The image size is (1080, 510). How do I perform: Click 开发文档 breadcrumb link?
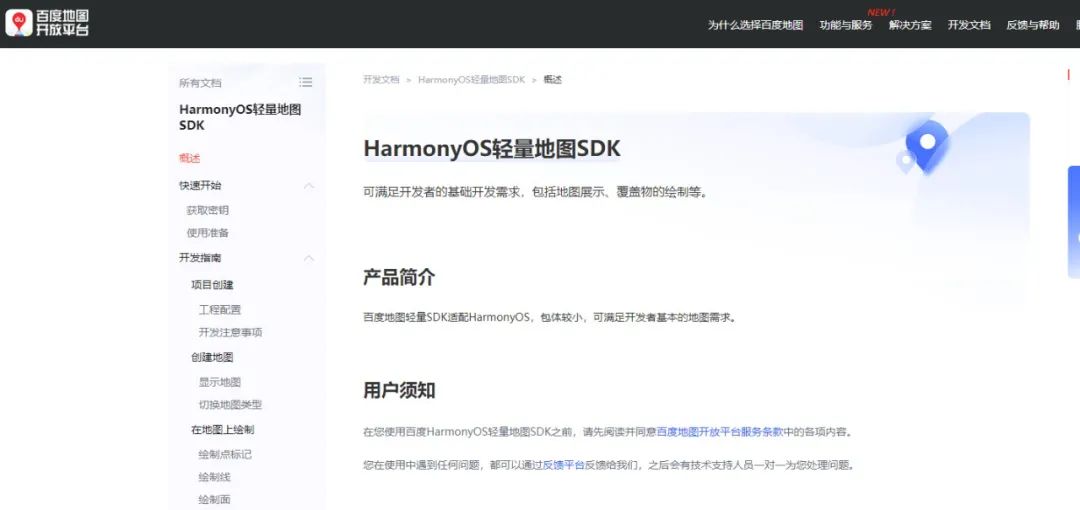tap(381, 80)
